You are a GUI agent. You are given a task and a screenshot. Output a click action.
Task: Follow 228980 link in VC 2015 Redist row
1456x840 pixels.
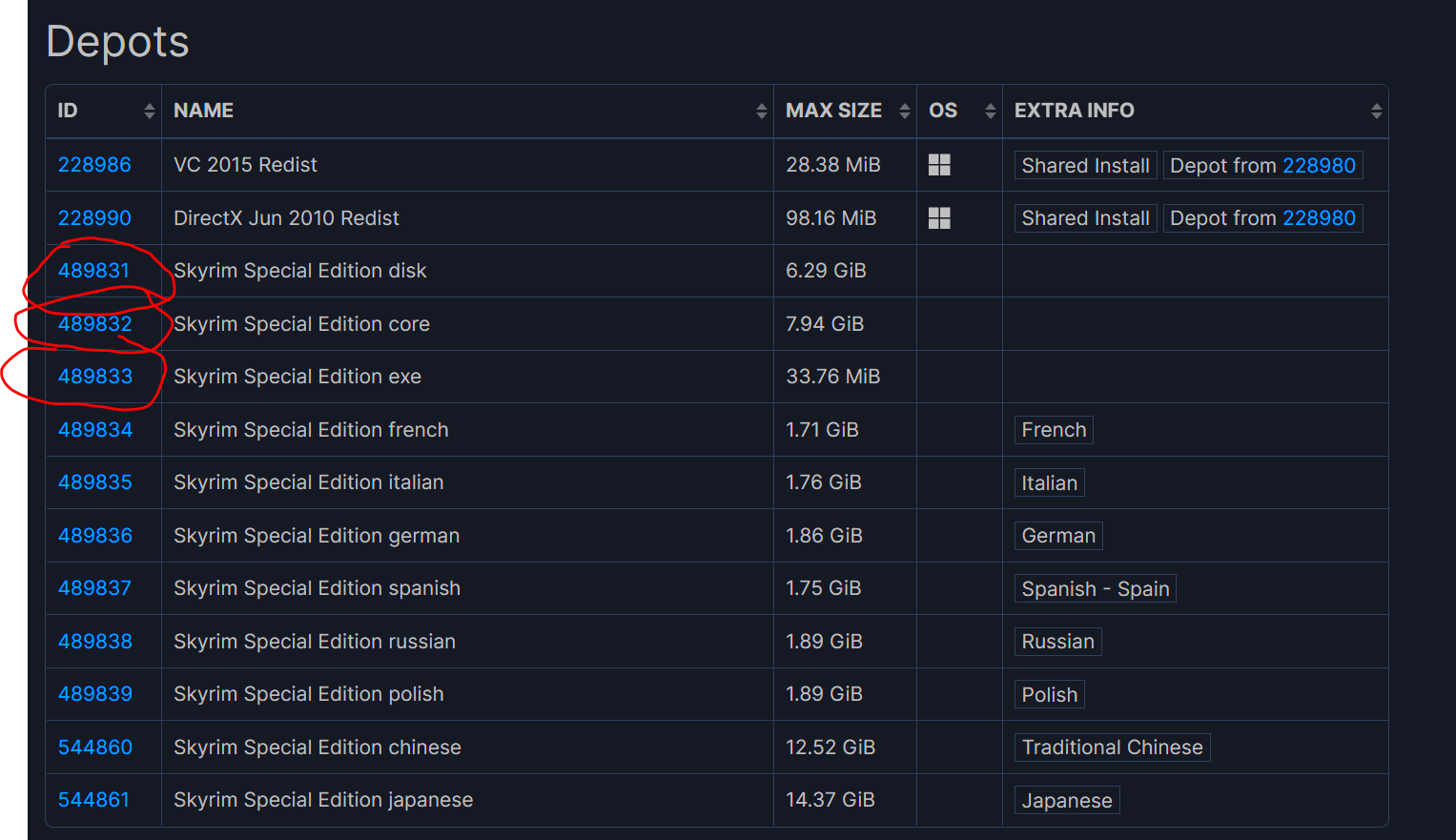(x=1319, y=166)
